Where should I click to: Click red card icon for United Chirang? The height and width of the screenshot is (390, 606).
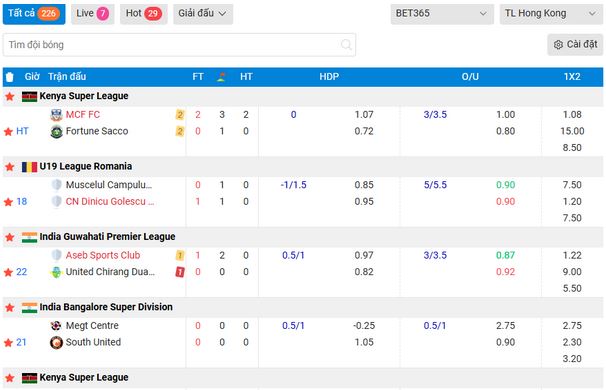[180, 272]
